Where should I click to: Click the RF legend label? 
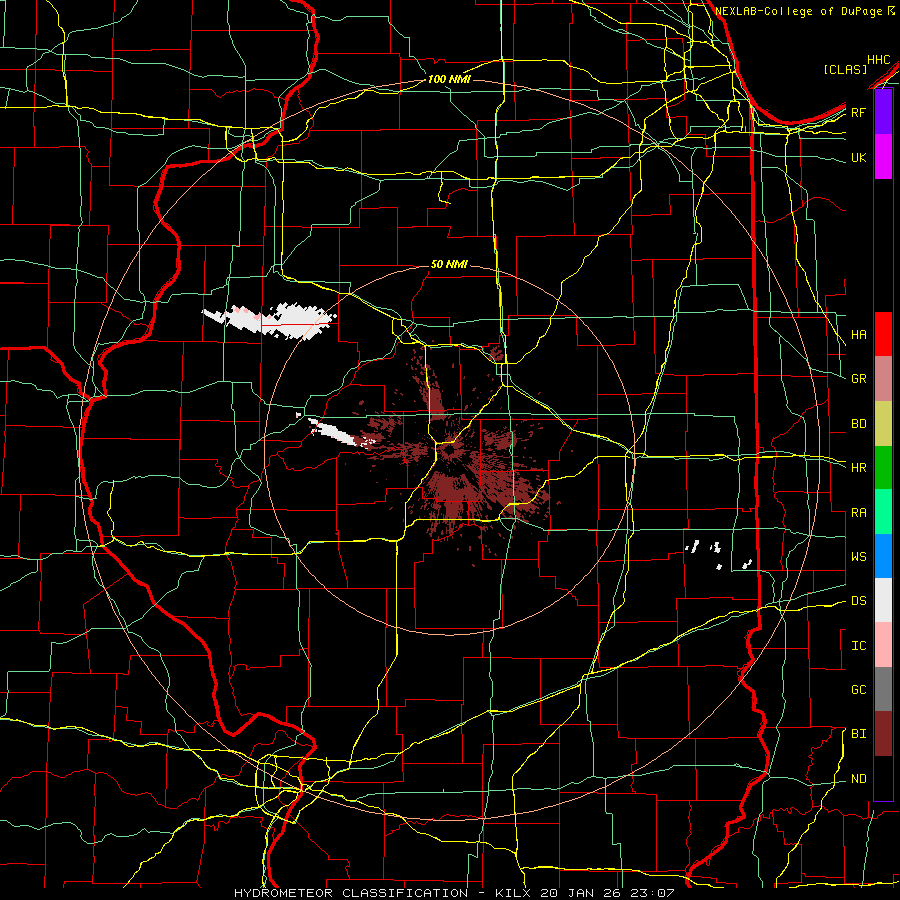[x=859, y=112]
